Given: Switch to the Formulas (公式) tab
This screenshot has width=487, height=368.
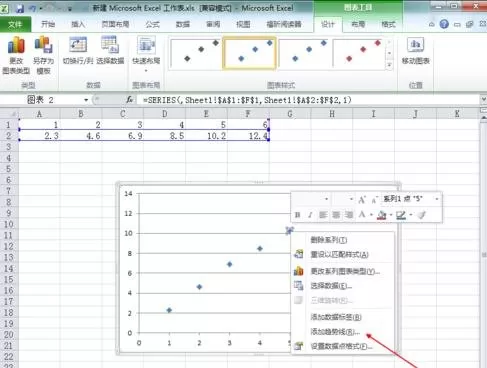Looking at the screenshot, I should coord(152,24).
